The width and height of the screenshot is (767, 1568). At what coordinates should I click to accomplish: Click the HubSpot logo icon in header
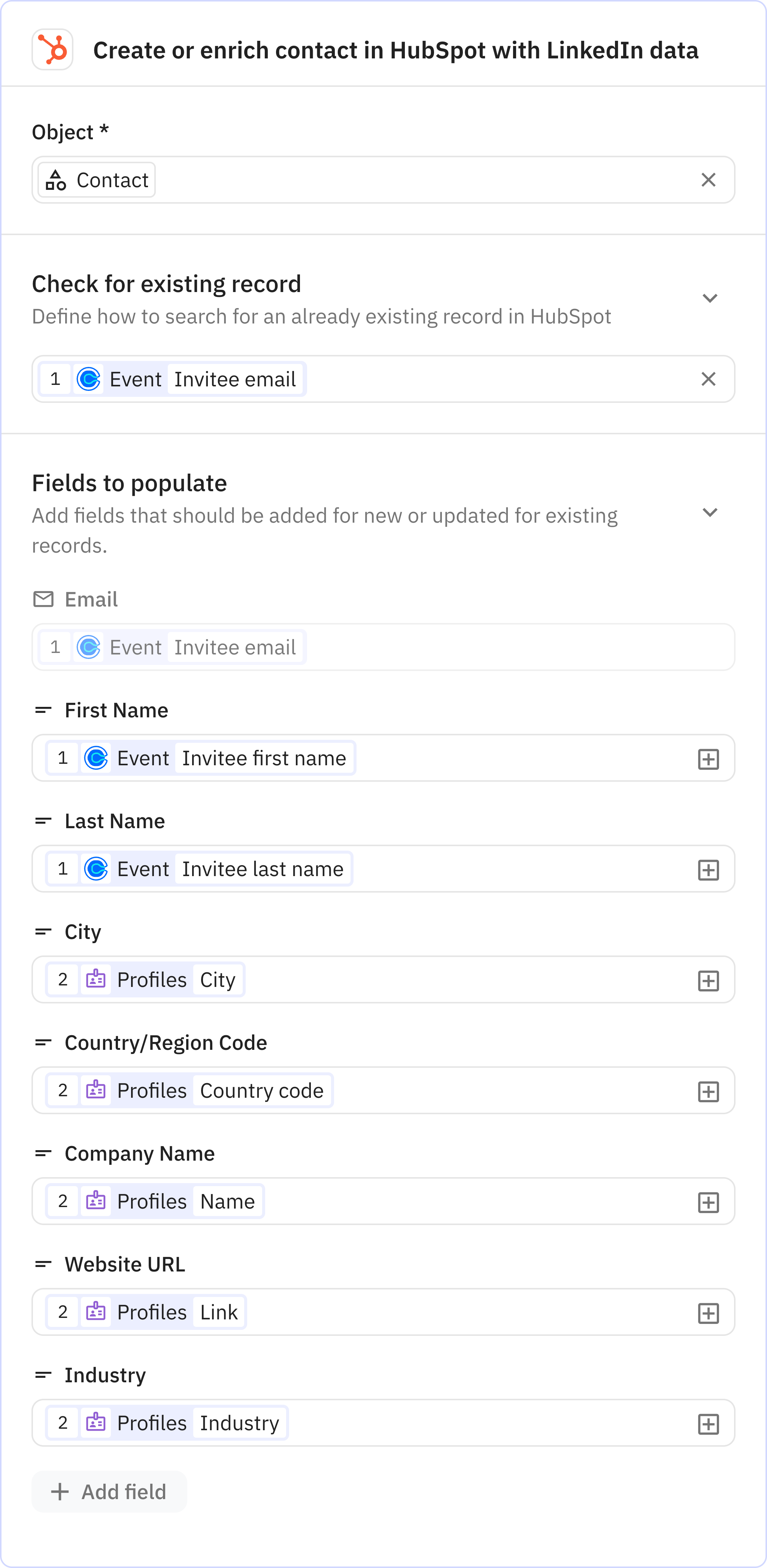tap(52, 50)
